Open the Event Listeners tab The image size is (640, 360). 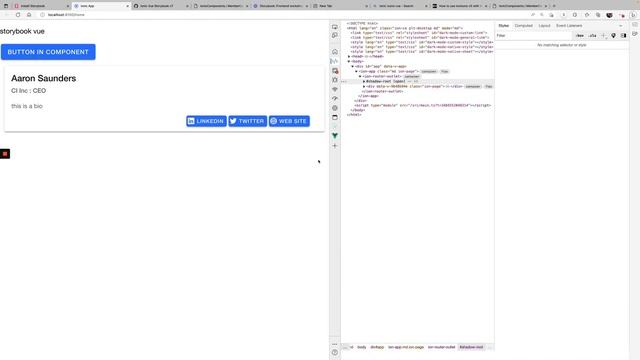pyautogui.click(x=569, y=26)
